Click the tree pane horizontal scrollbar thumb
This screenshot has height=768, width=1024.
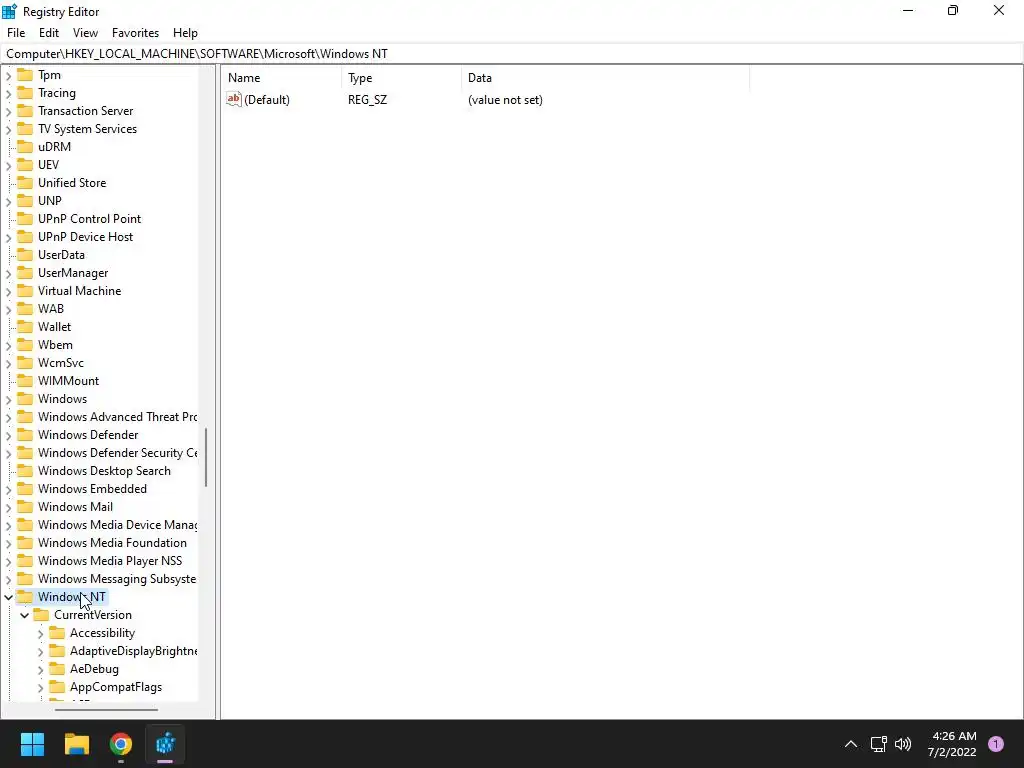(106, 709)
